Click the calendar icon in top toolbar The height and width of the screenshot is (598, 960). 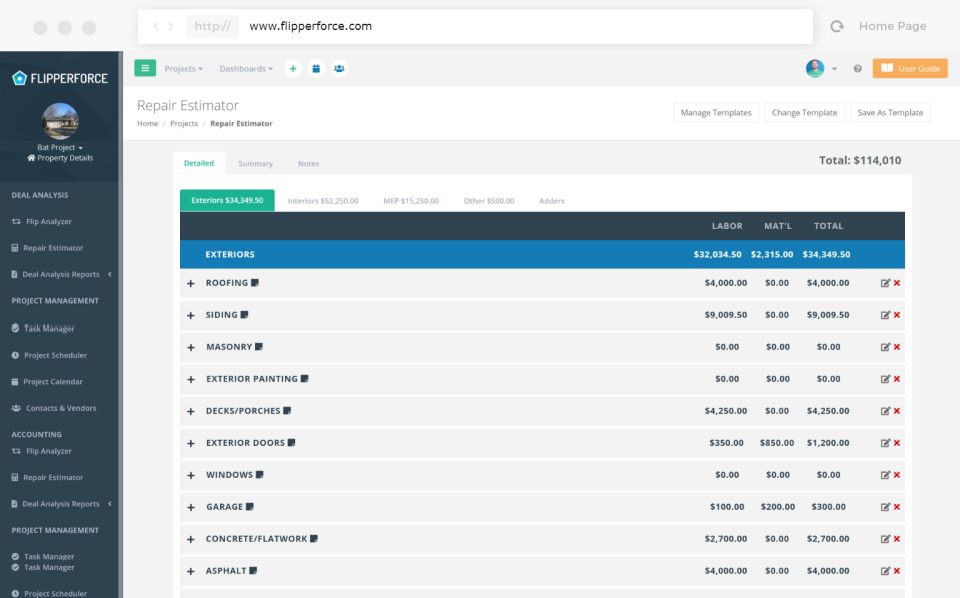pos(316,68)
